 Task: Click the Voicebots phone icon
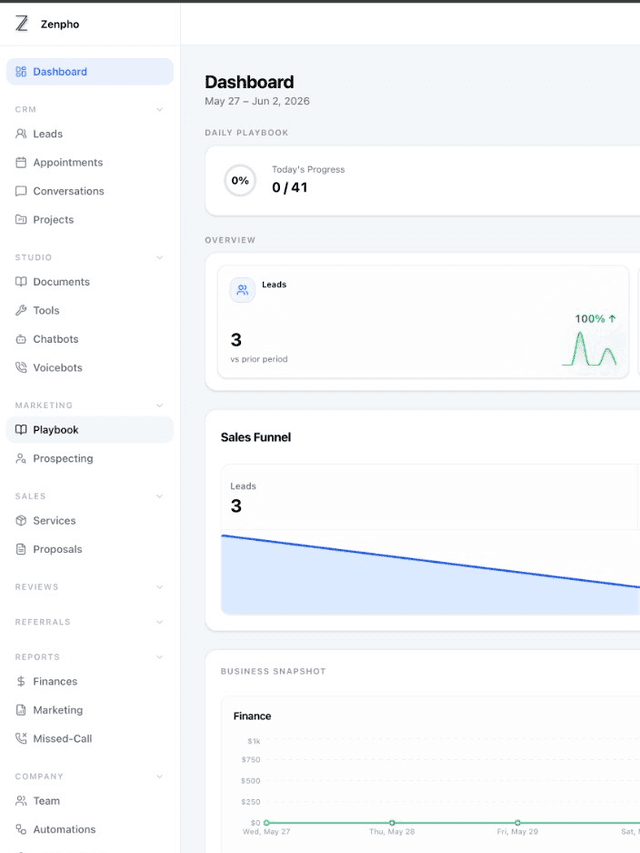tap(21, 368)
